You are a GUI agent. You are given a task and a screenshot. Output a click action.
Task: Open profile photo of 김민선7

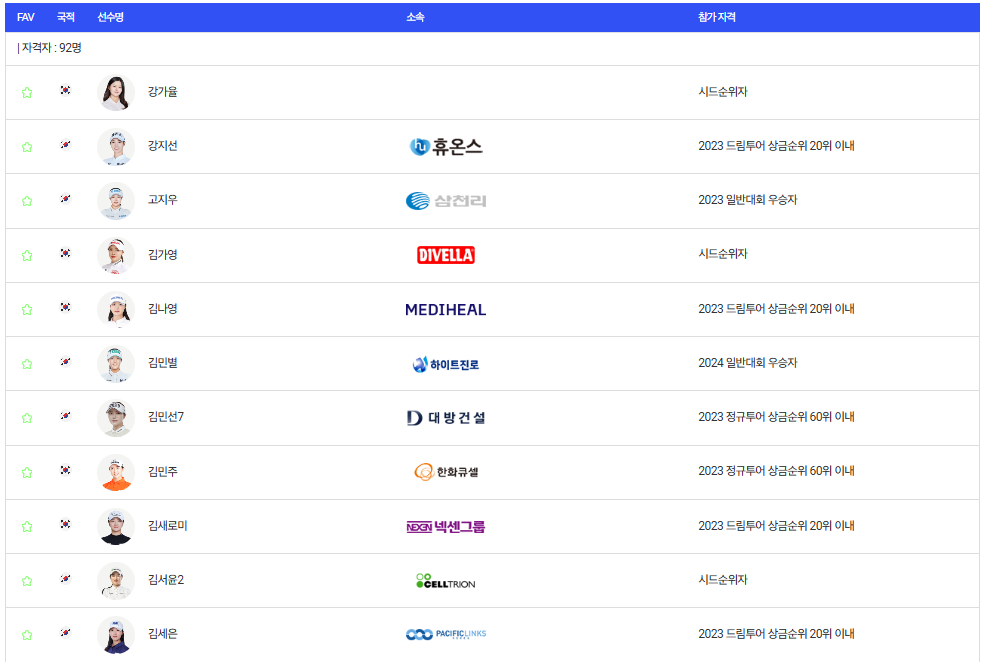[116, 418]
